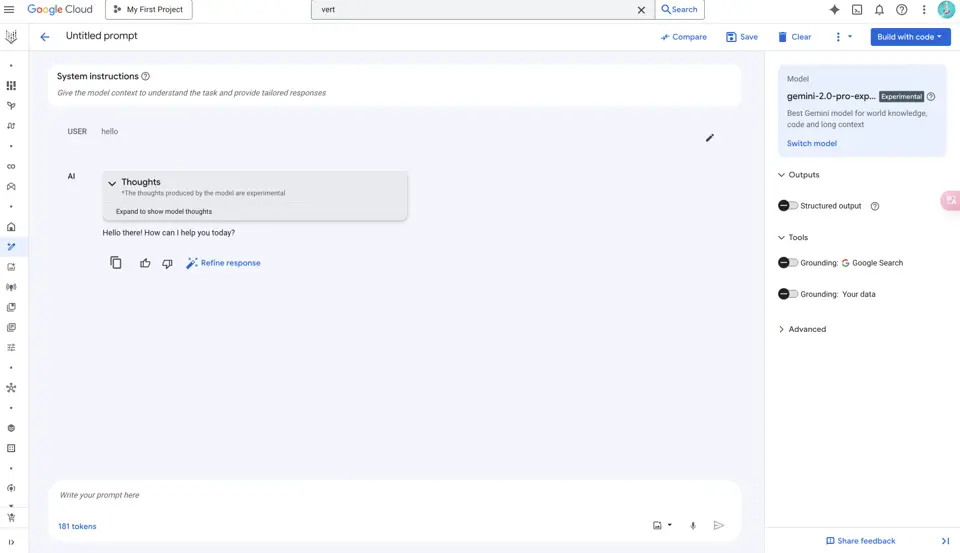
Task: Click the Refine response button
Action: [x=223, y=263]
